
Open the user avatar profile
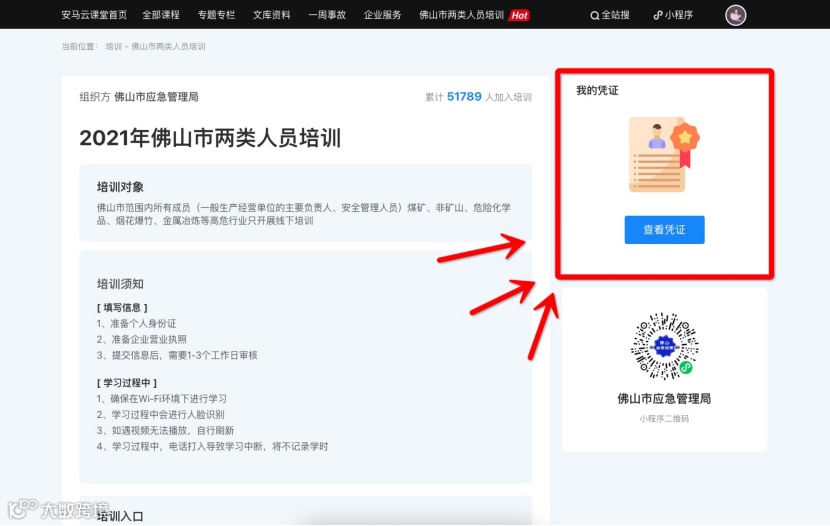click(735, 15)
